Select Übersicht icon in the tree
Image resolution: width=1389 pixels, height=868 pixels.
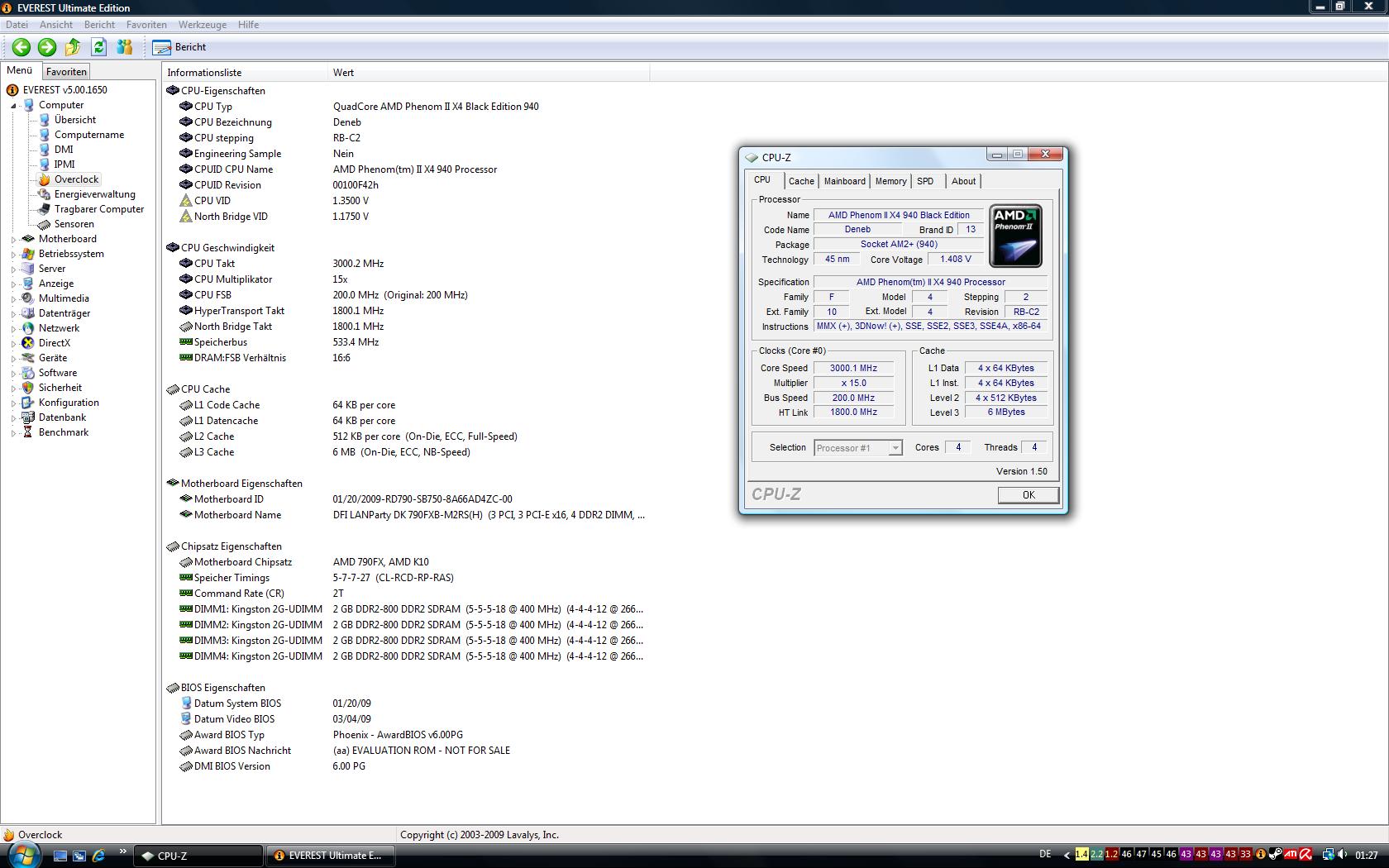tap(45, 120)
